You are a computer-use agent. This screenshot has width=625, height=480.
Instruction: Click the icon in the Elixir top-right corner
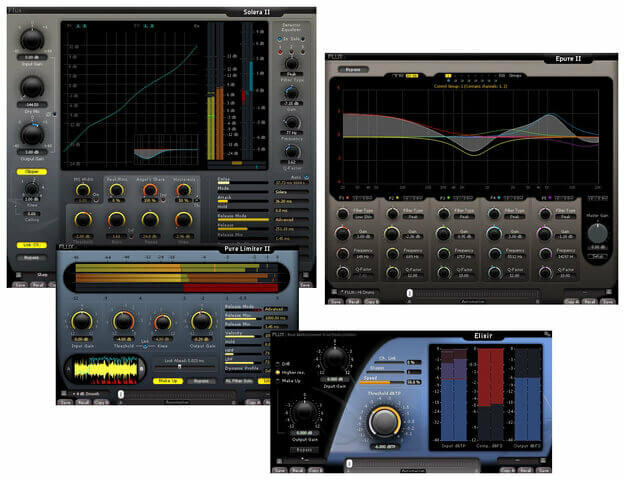(547, 334)
